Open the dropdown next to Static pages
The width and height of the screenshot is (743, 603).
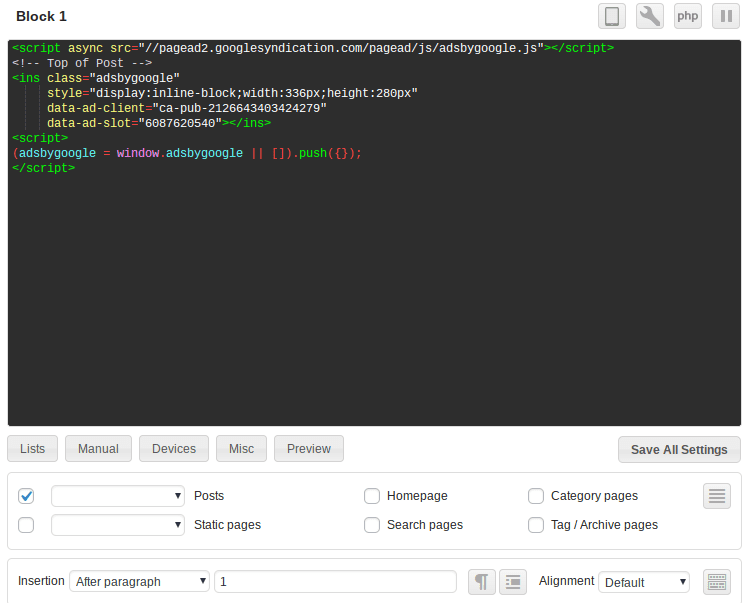[x=118, y=525]
